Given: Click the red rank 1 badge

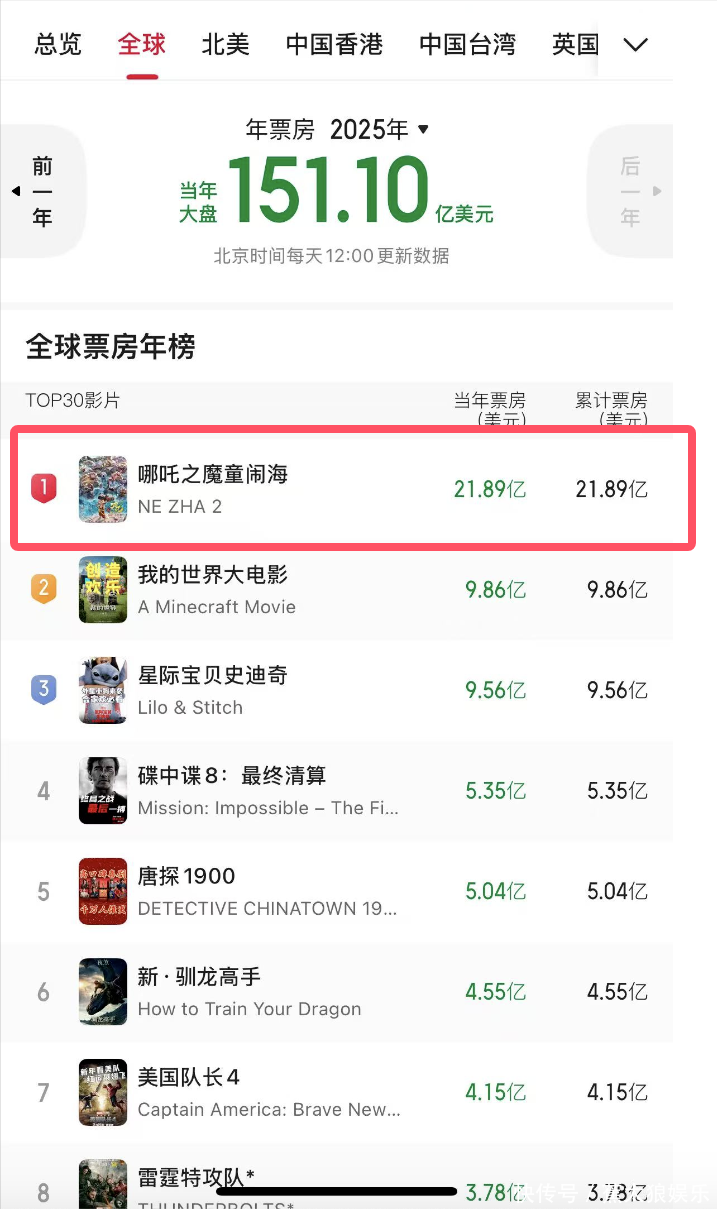Looking at the screenshot, I should (43, 488).
